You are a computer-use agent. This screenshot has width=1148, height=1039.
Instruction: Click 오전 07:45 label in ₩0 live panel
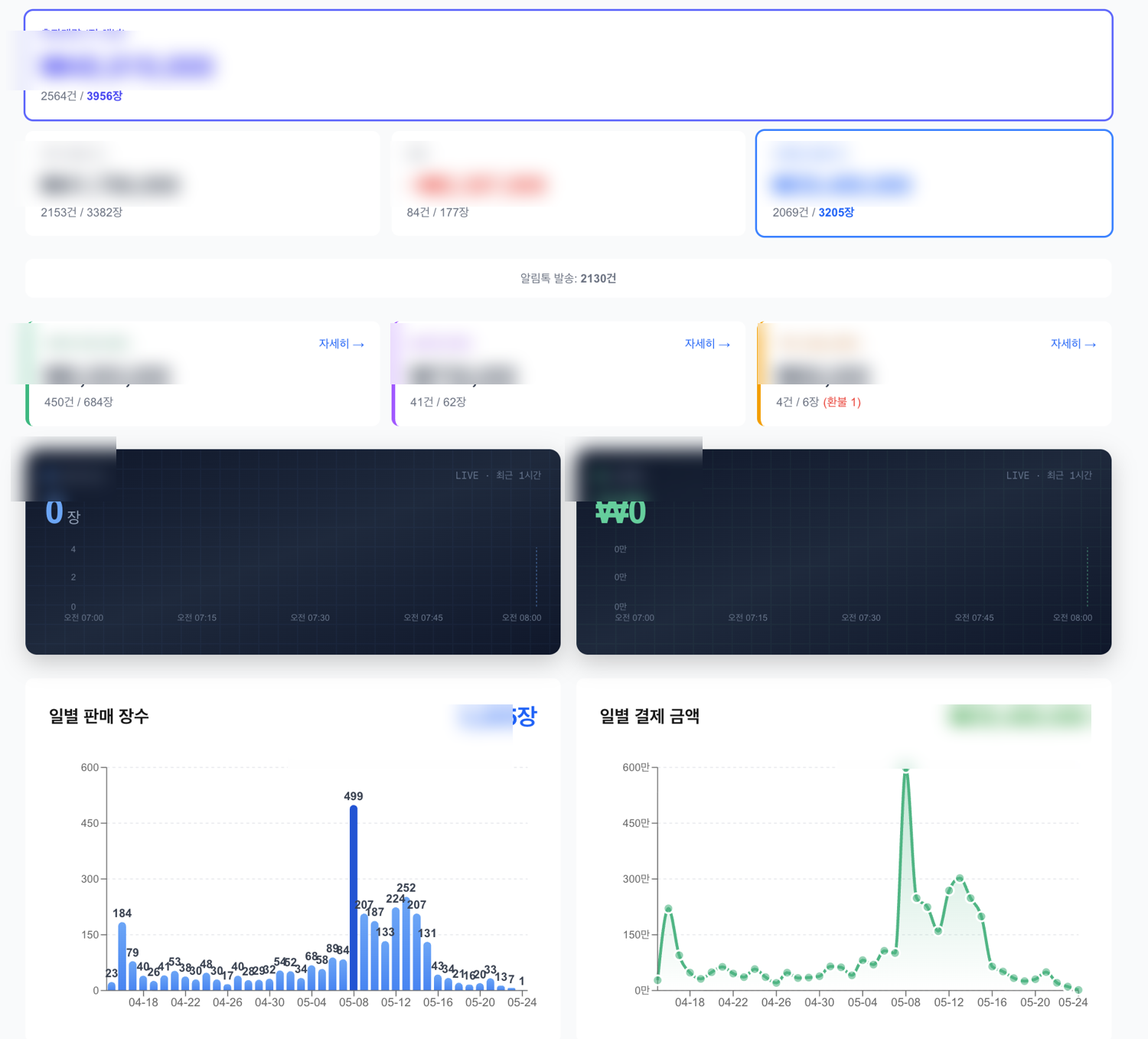(x=974, y=618)
